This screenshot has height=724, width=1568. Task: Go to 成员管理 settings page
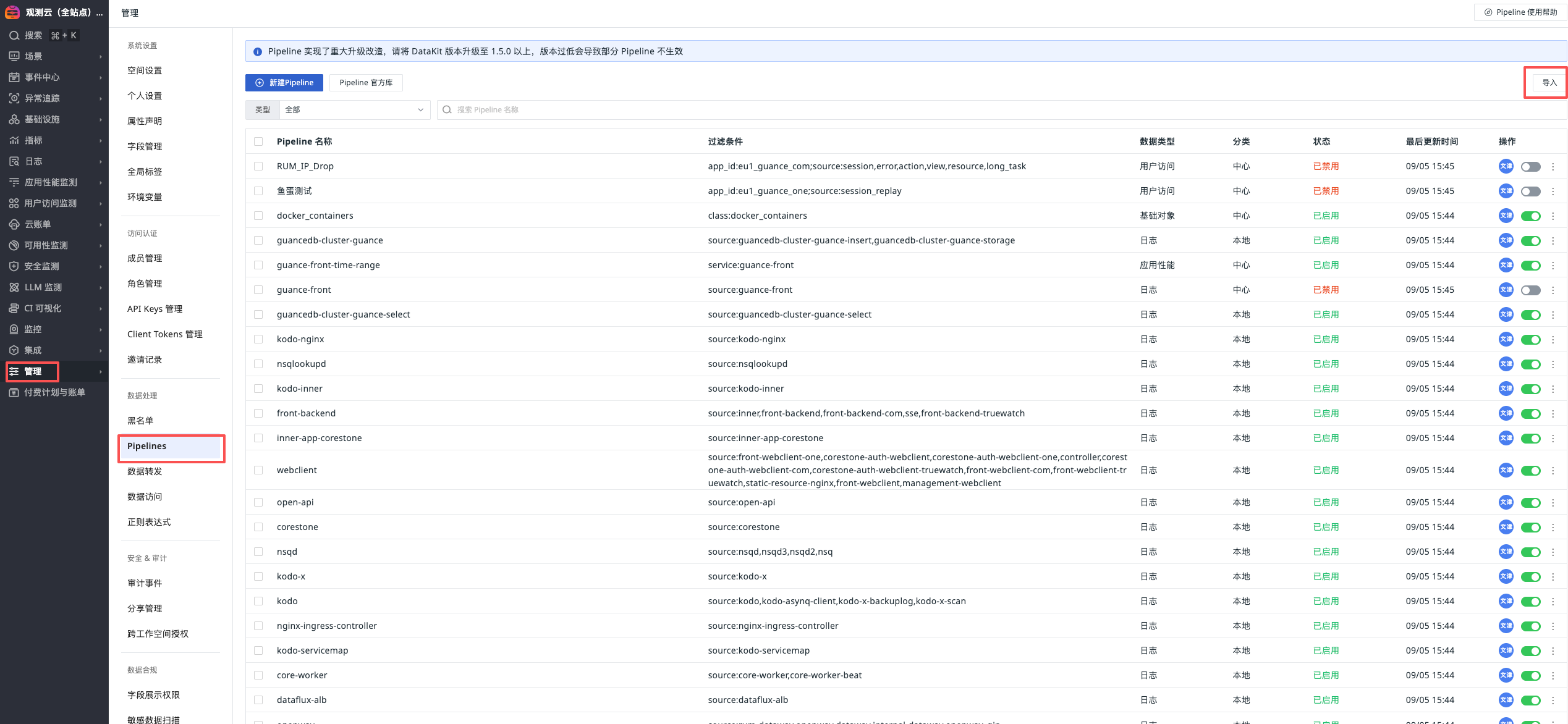(145, 258)
